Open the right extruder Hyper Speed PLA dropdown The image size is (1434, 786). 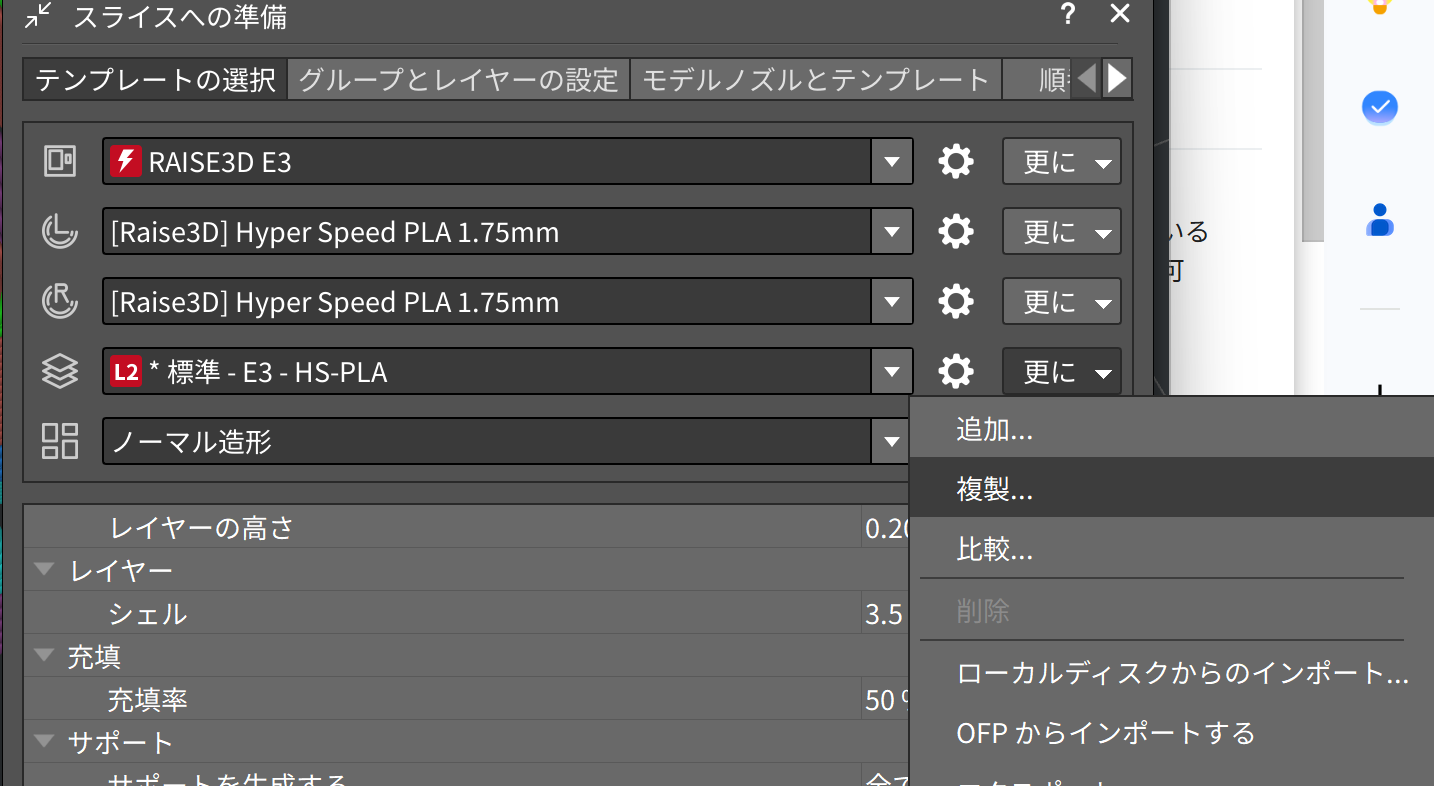(891, 302)
